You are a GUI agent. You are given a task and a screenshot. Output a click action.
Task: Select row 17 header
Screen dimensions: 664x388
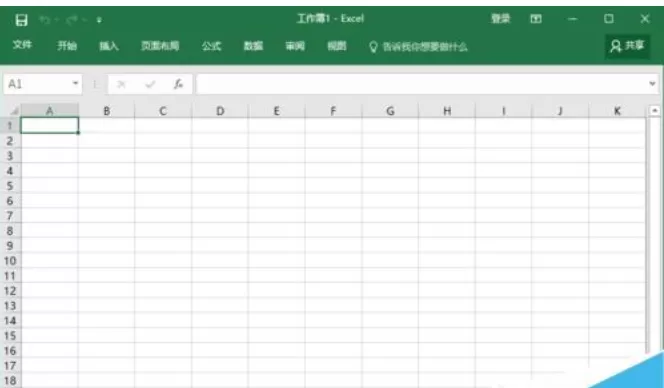10,365
